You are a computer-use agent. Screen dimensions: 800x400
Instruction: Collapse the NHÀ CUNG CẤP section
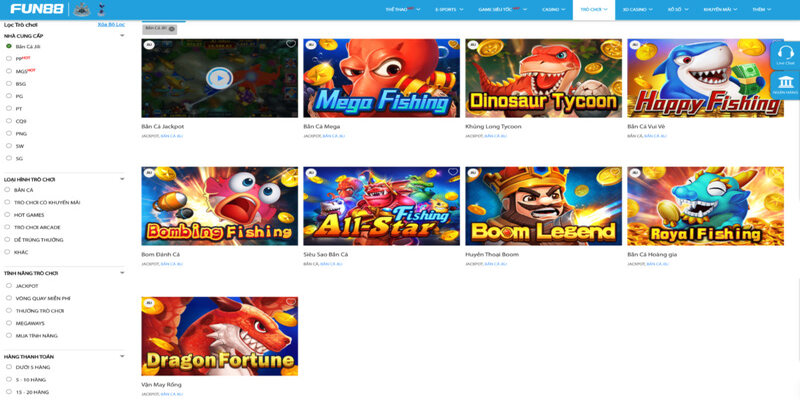pyautogui.click(x=122, y=36)
